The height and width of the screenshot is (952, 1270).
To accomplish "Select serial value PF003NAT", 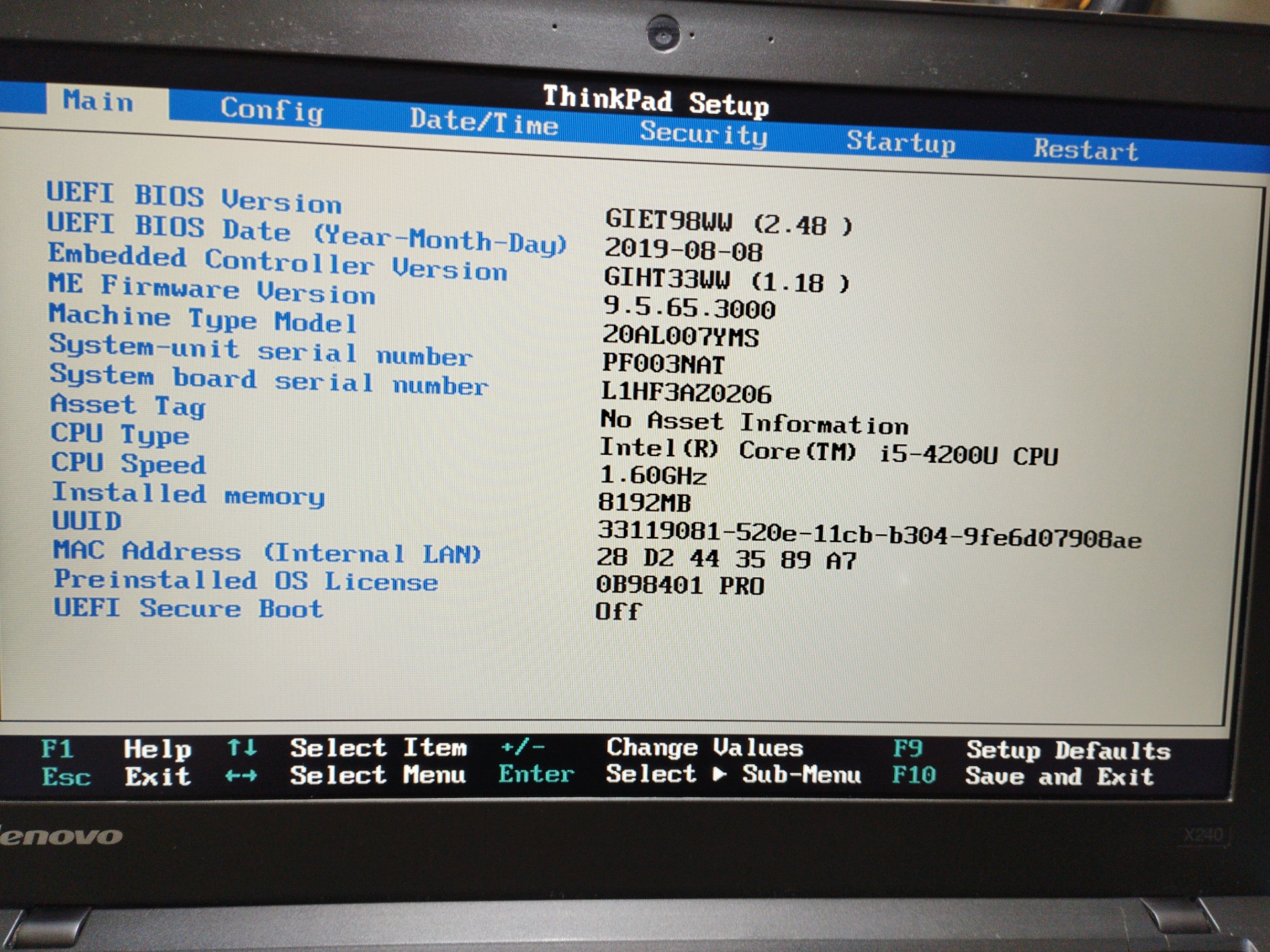I will click(x=663, y=364).
